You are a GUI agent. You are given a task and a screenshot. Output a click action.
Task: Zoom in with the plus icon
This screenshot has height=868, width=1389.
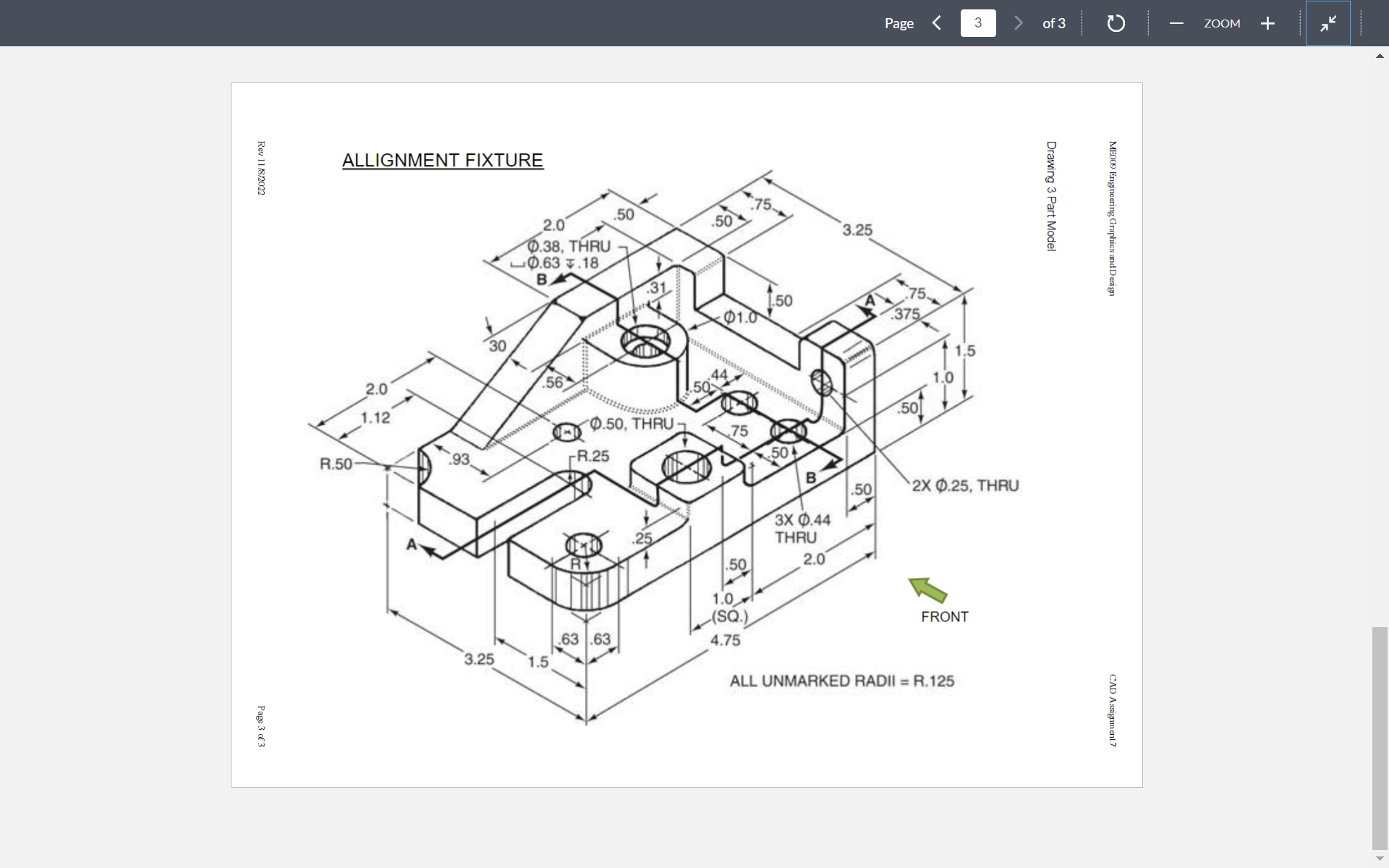pos(1268,23)
